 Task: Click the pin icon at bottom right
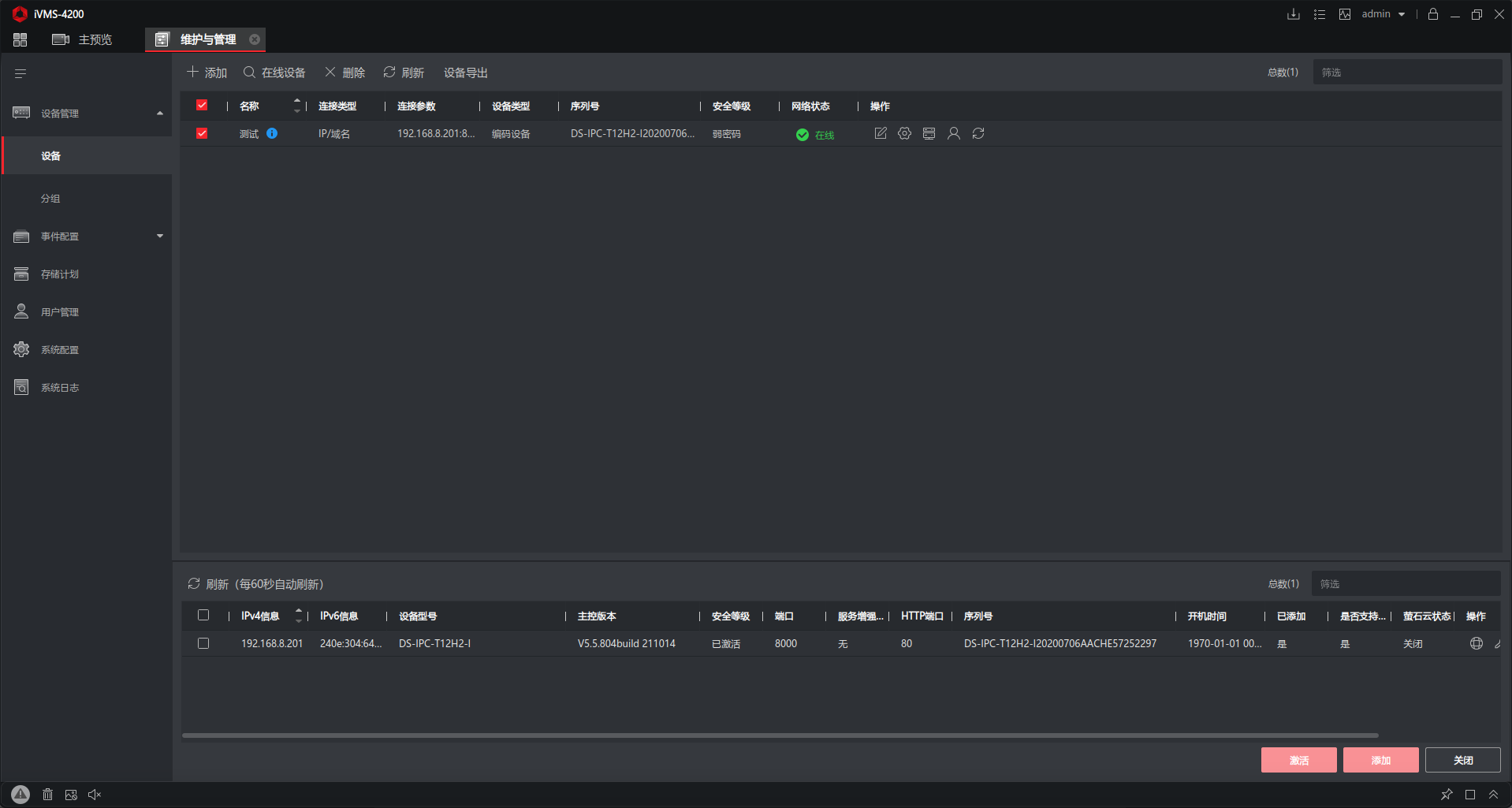[x=1447, y=795]
